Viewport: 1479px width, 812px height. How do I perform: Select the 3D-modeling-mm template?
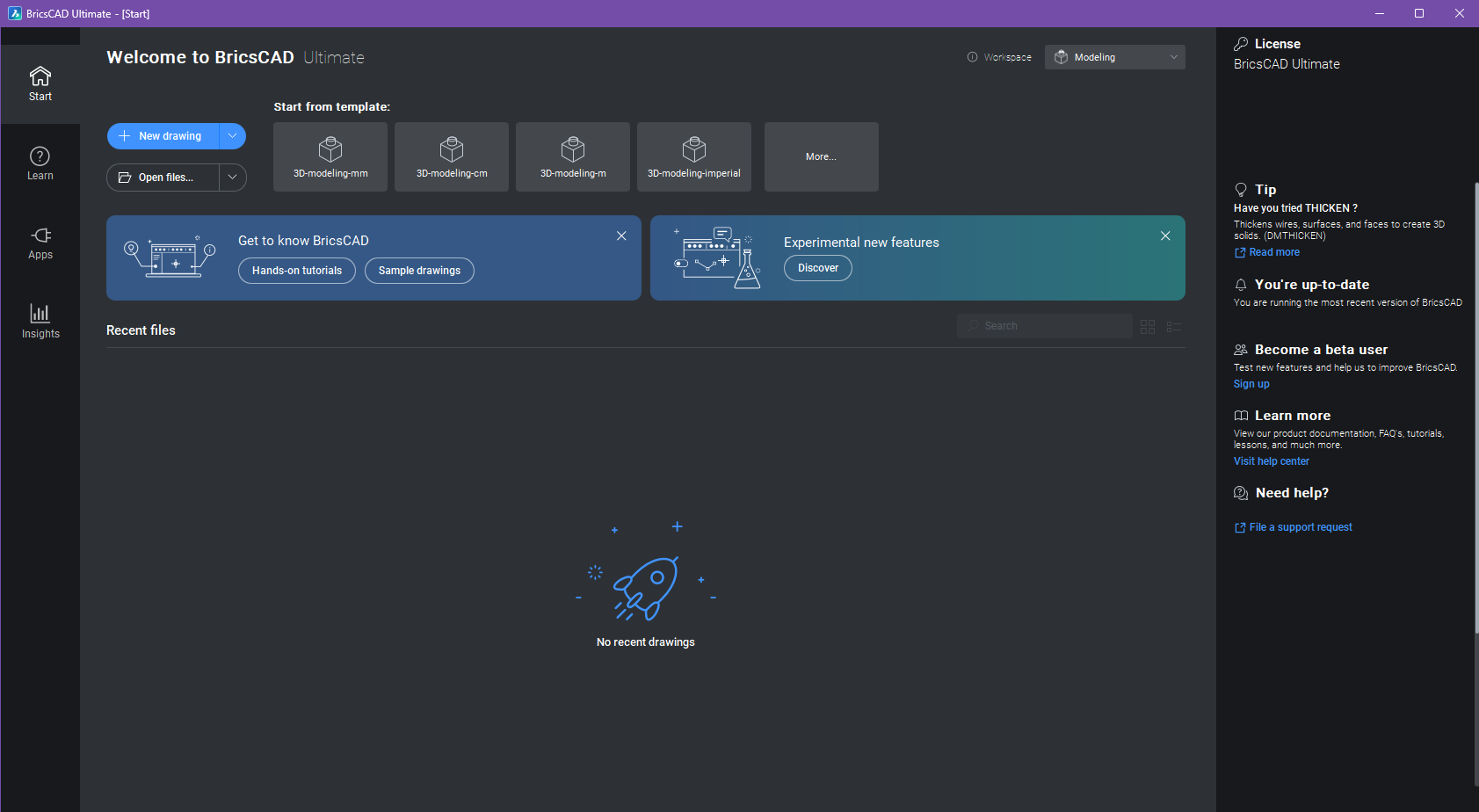[x=330, y=156]
